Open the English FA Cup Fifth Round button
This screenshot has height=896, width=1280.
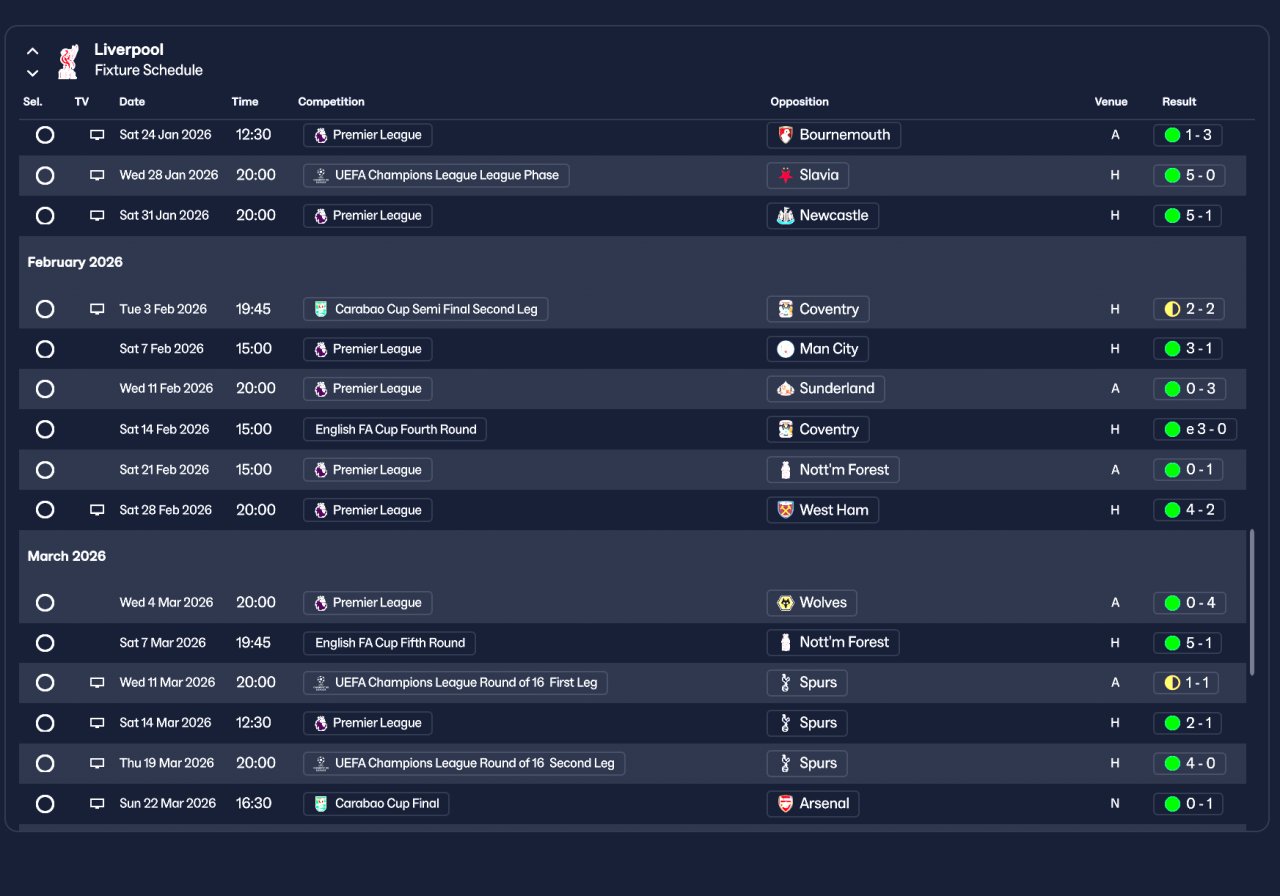pyautogui.click(x=389, y=643)
